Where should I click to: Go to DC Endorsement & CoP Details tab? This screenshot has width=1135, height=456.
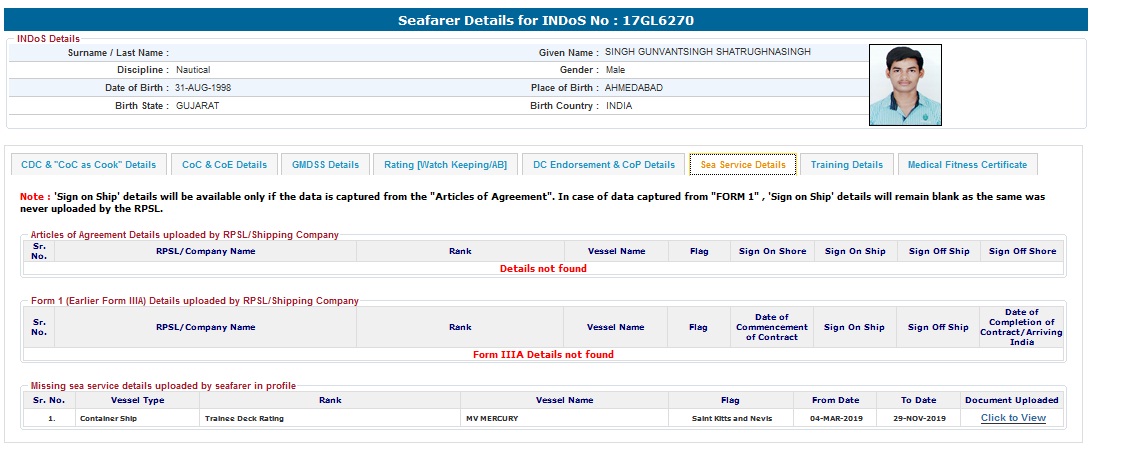pos(603,165)
